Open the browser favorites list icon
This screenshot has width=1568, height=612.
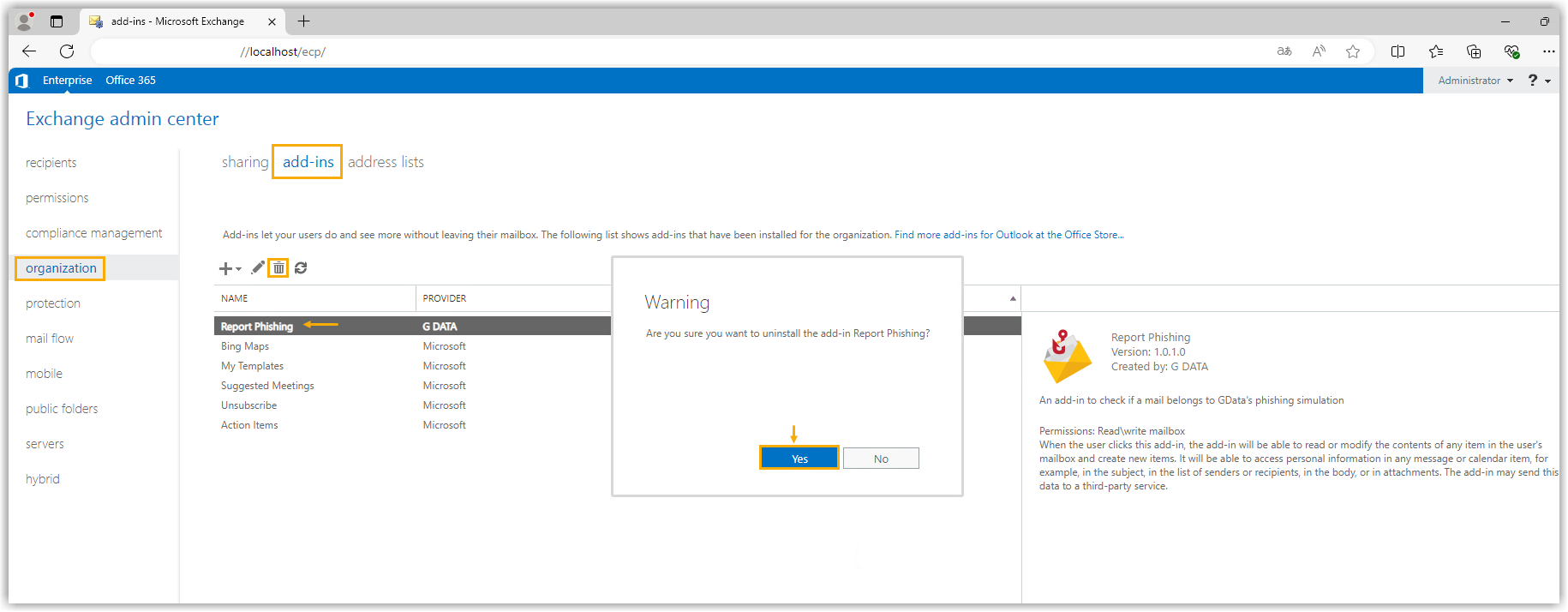point(1436,51)
